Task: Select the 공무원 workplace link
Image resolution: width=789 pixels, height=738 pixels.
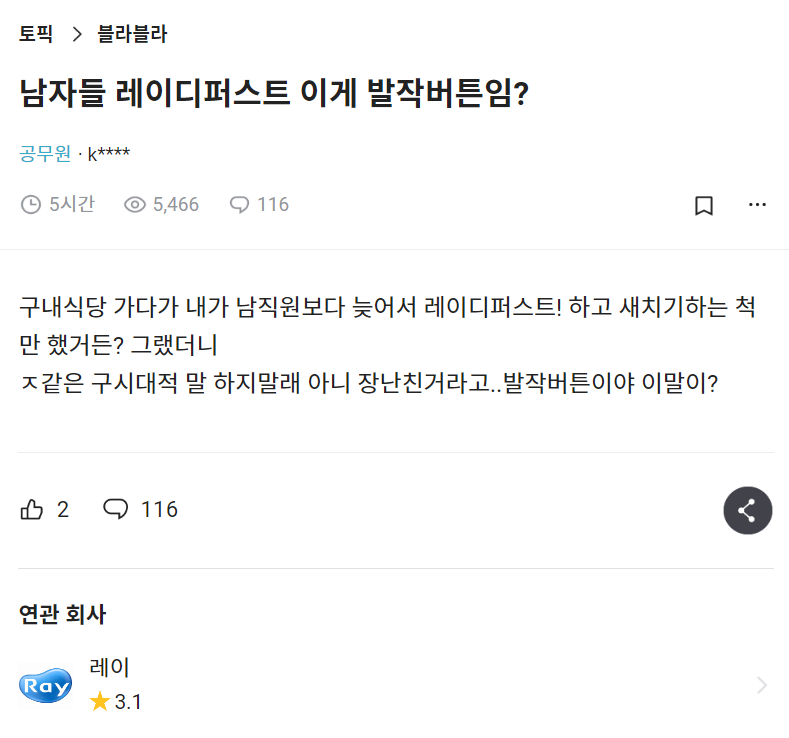Action: coord(45,154)
